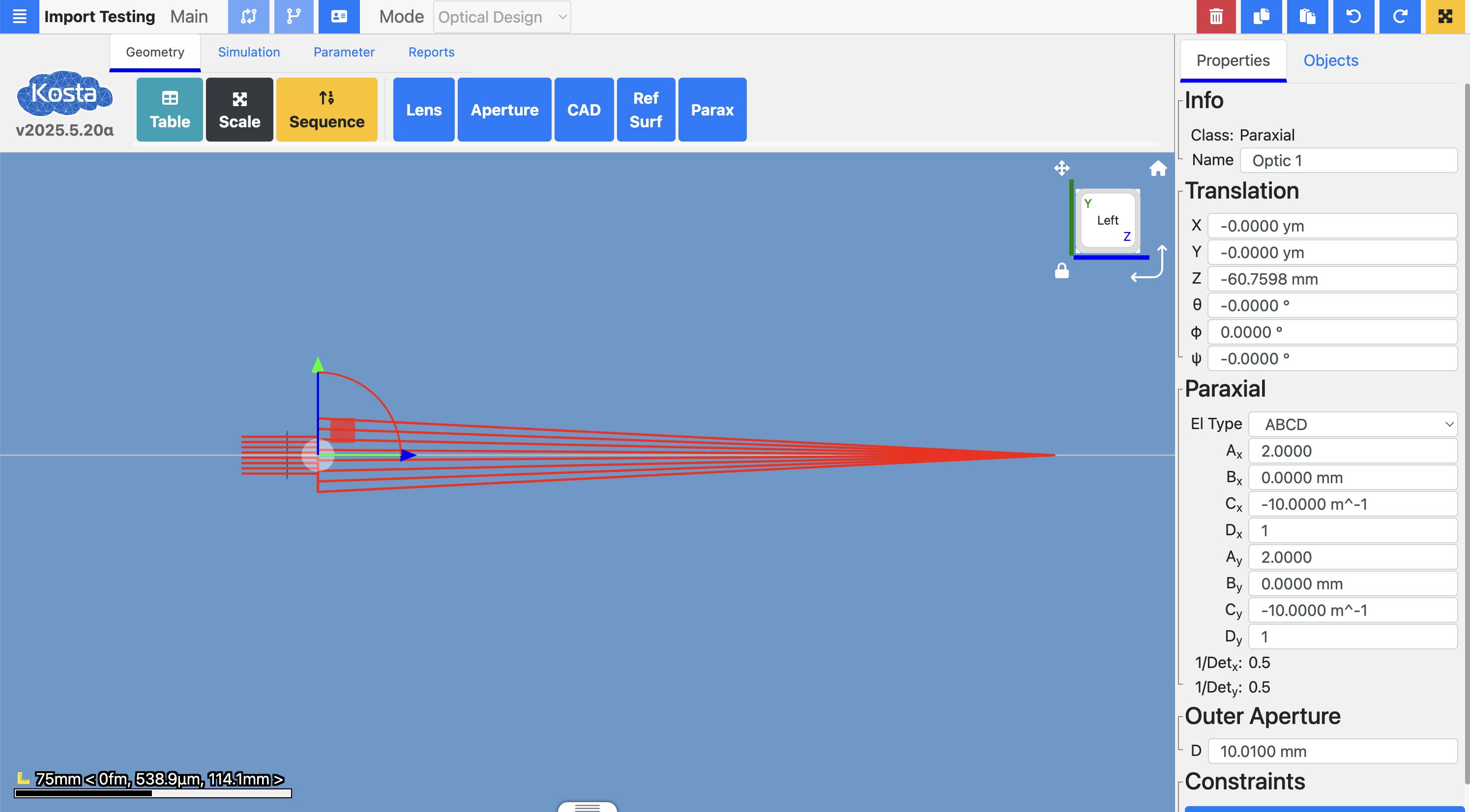This screenshot has height=812, width=1470.
Task: Click the Aperture button
Action: pyautogui.click(x=504, y=110)
